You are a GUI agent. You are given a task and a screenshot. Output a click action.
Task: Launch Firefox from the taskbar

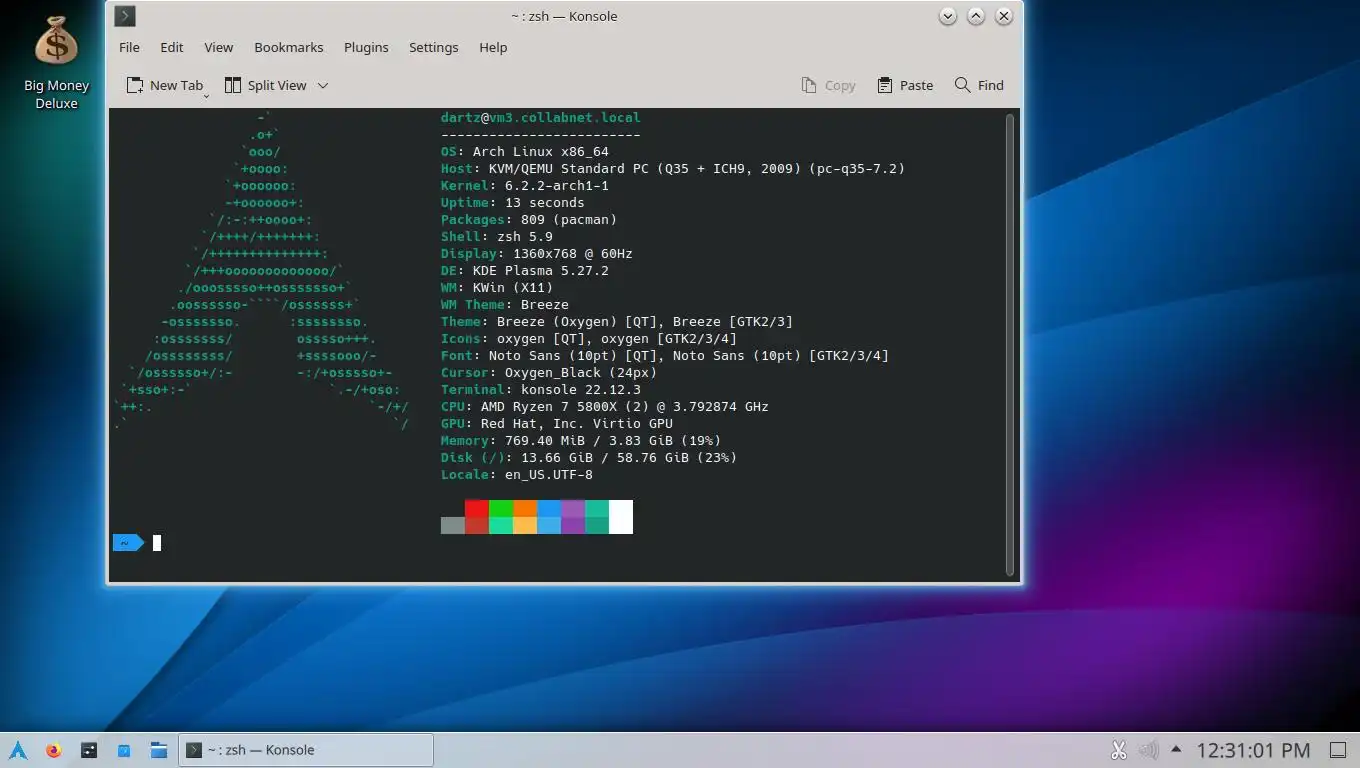point(54,750)
